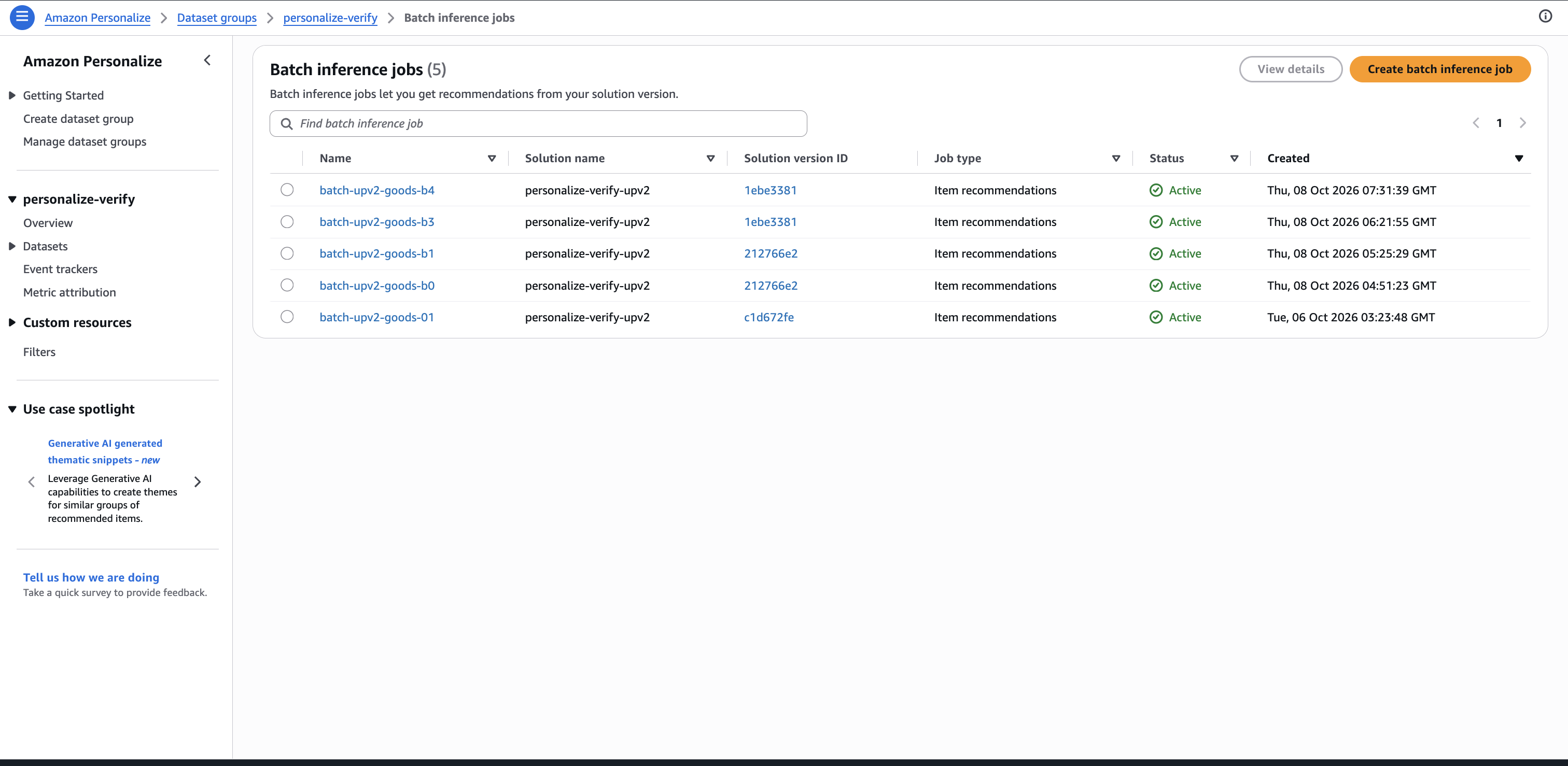Open Amazon Personalize breadcrumb link
This screenshot has height=766, width=1568.
click(97, 18)
